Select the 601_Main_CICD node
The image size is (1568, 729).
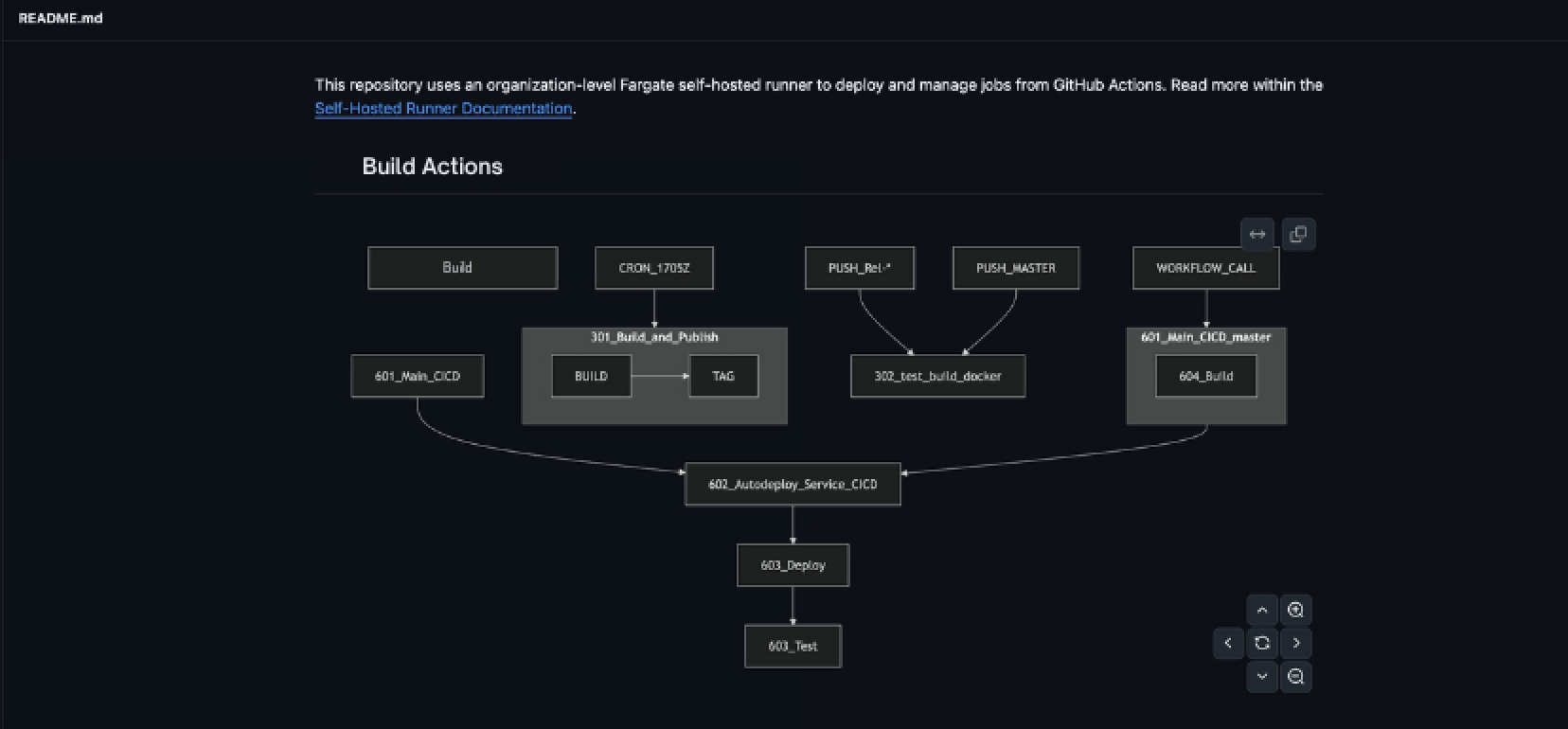click(418, 376)
